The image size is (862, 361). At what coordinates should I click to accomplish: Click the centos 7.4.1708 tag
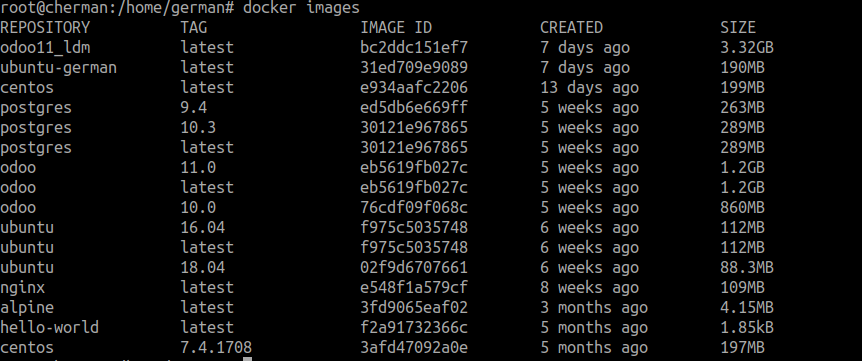(x=216, y=347)
